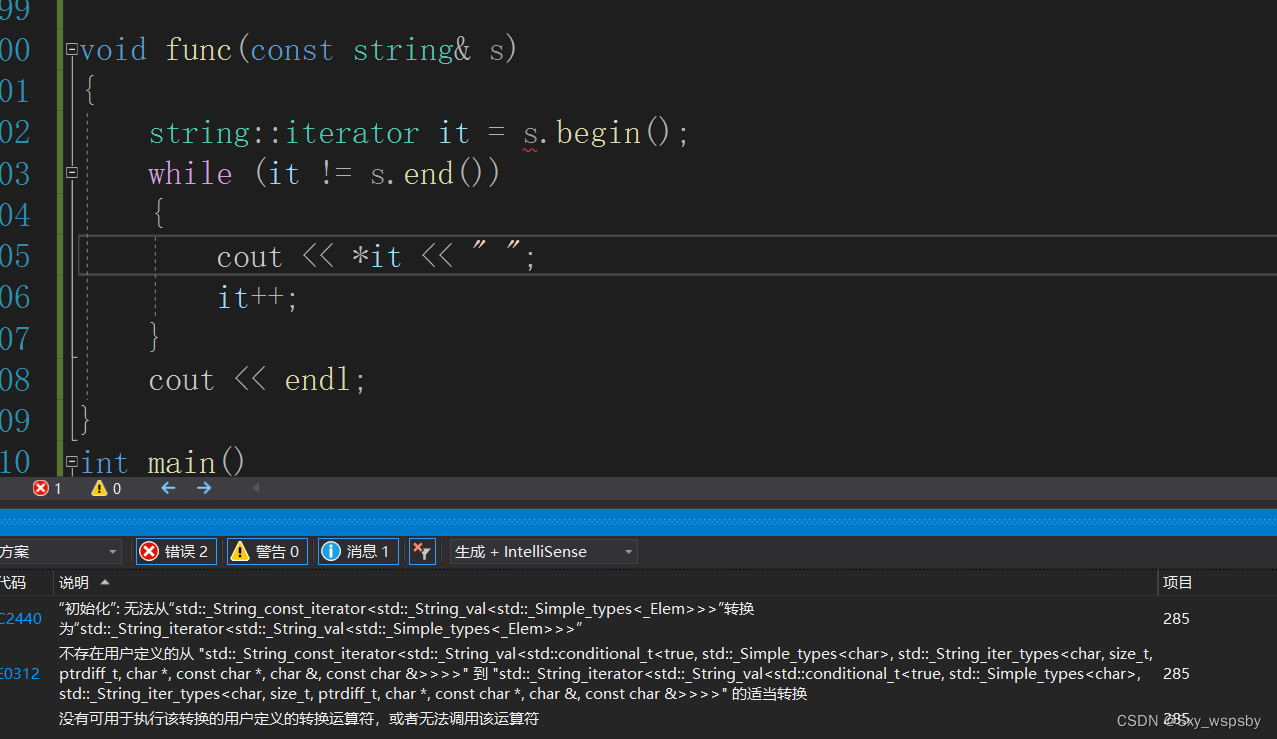This screenshot has width=1277, height=739.
Task: Collapse the while loop block
Action: (71, 173)
